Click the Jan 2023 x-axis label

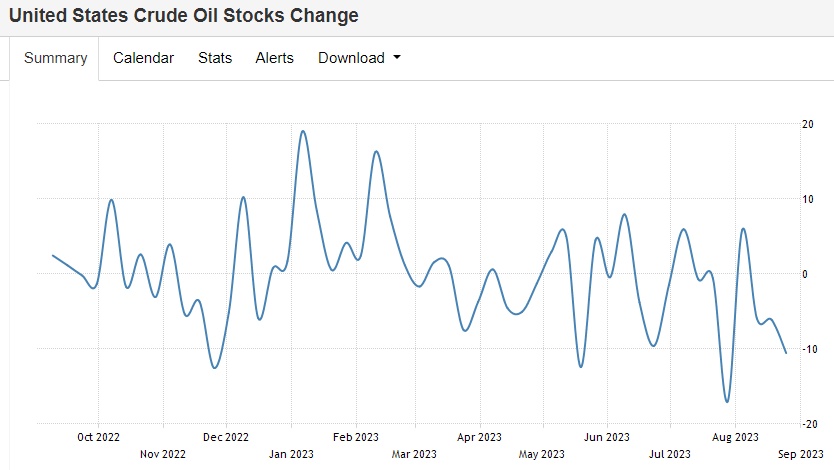(x=289, y=454)
